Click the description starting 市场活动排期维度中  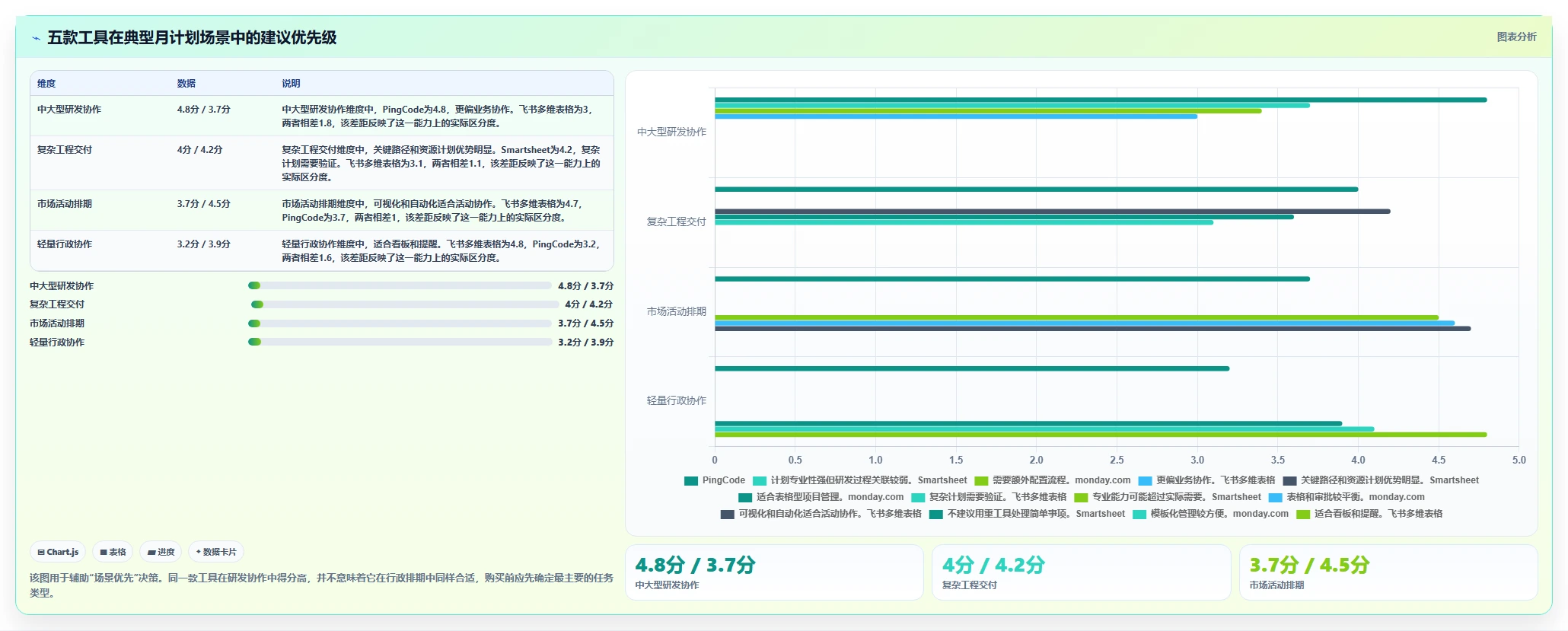(434, 211)
